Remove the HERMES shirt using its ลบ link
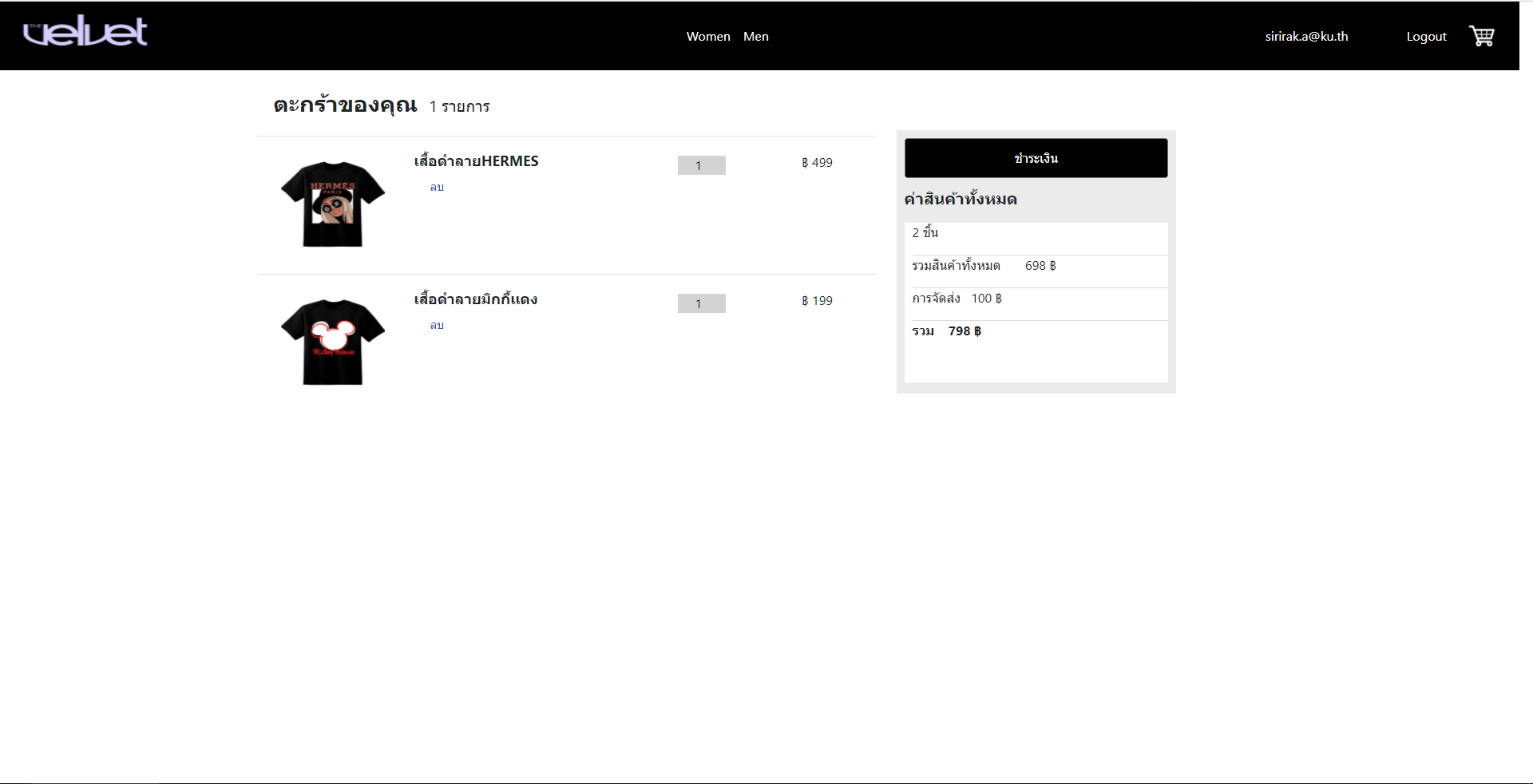This screenshot has height=784, width=1533. coord(436,188)
